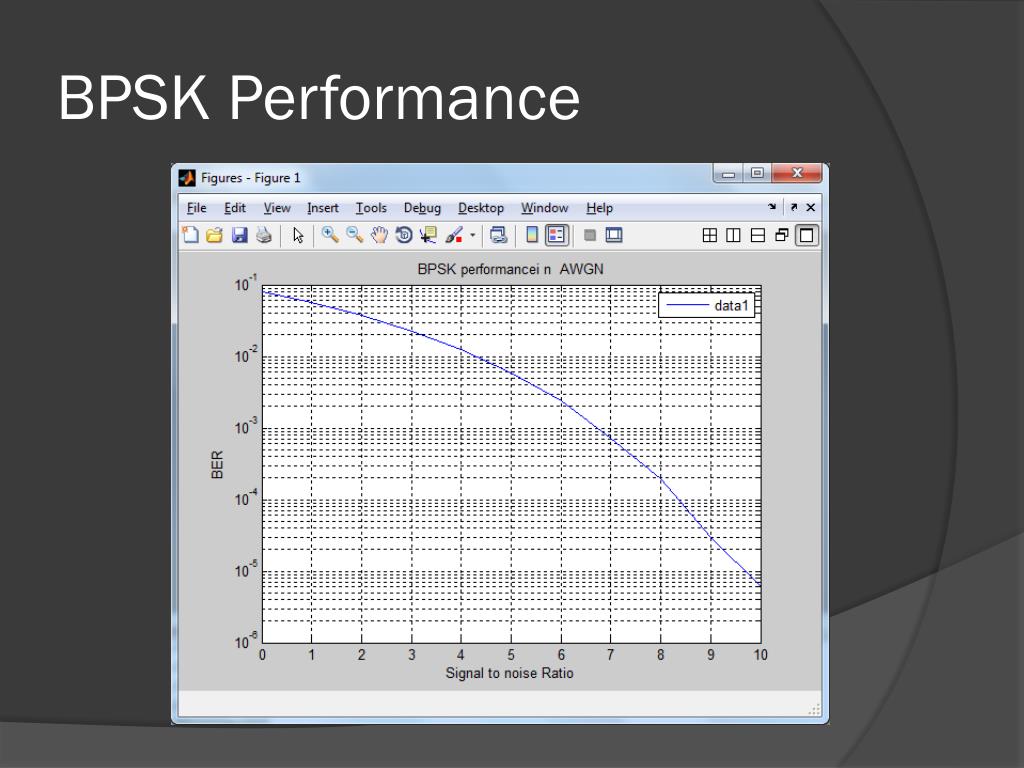Toggle the Insert Legend toolbar button
Image resolution: width=1024 pixels, height=768 pixels.
click(x=556, y=234)
